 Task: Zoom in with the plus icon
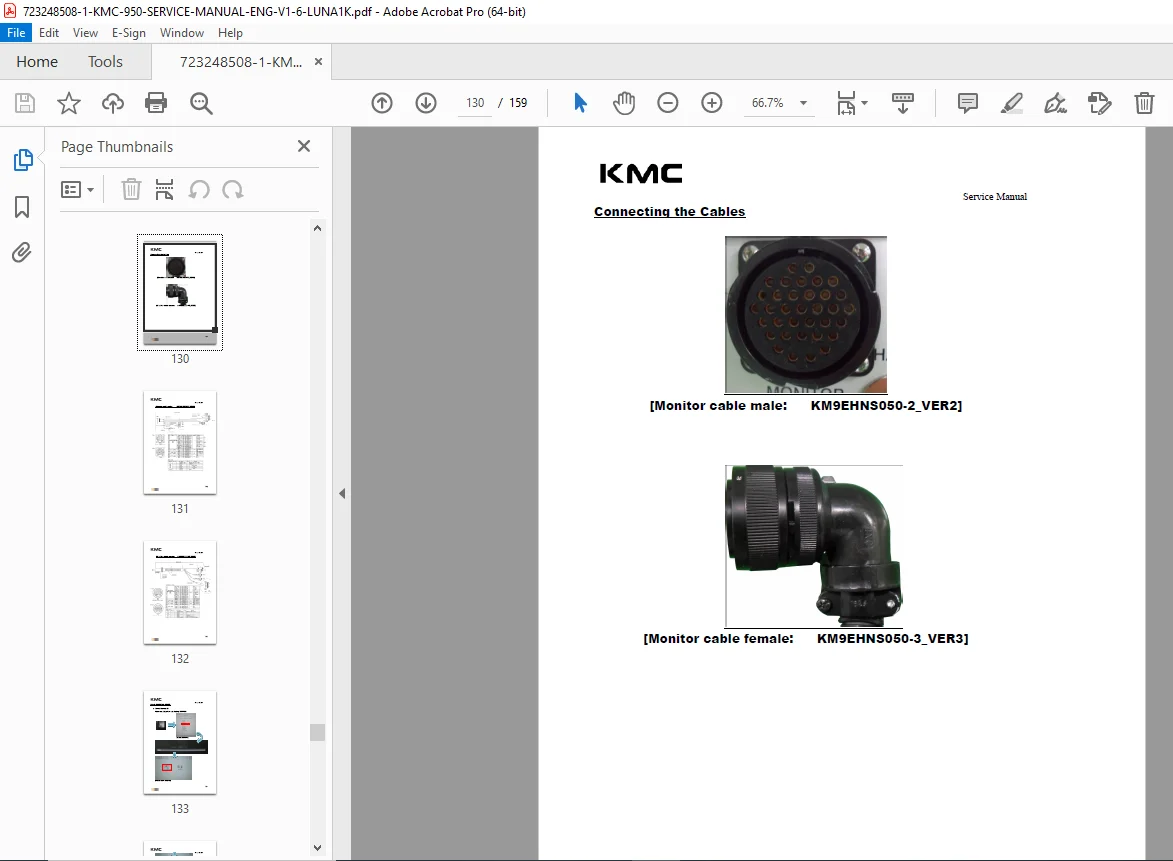click(712, 103)
